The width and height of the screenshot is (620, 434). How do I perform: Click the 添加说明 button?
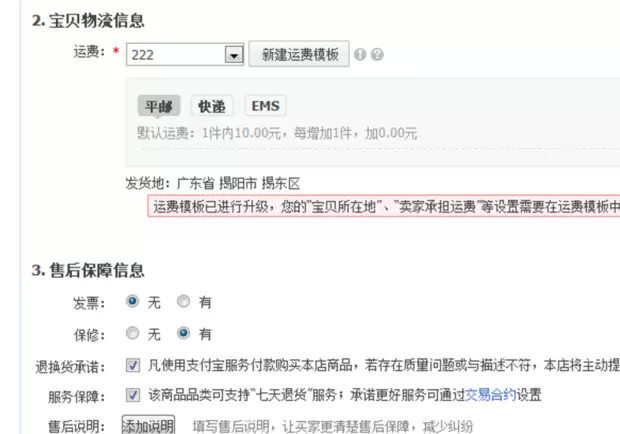[x=148, y=426]
